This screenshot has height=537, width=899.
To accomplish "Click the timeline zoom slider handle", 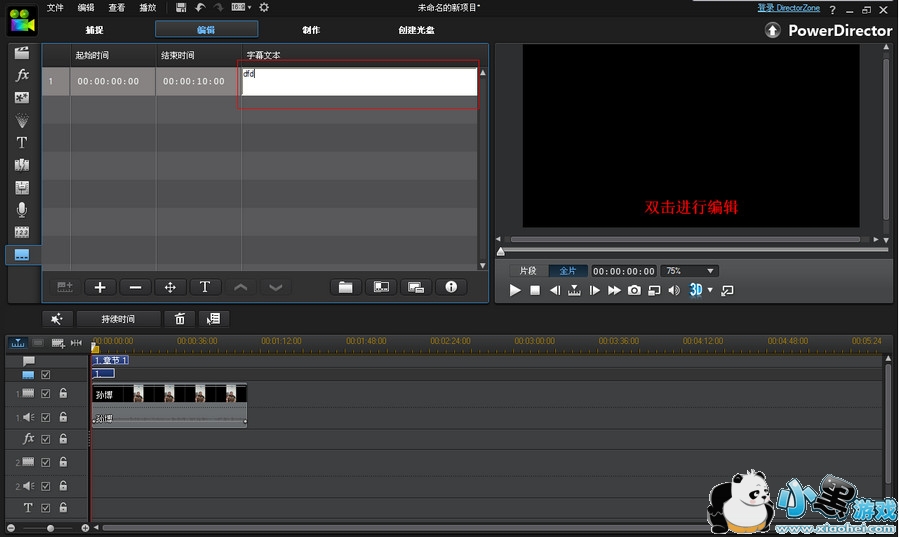I will pos(50,528).
